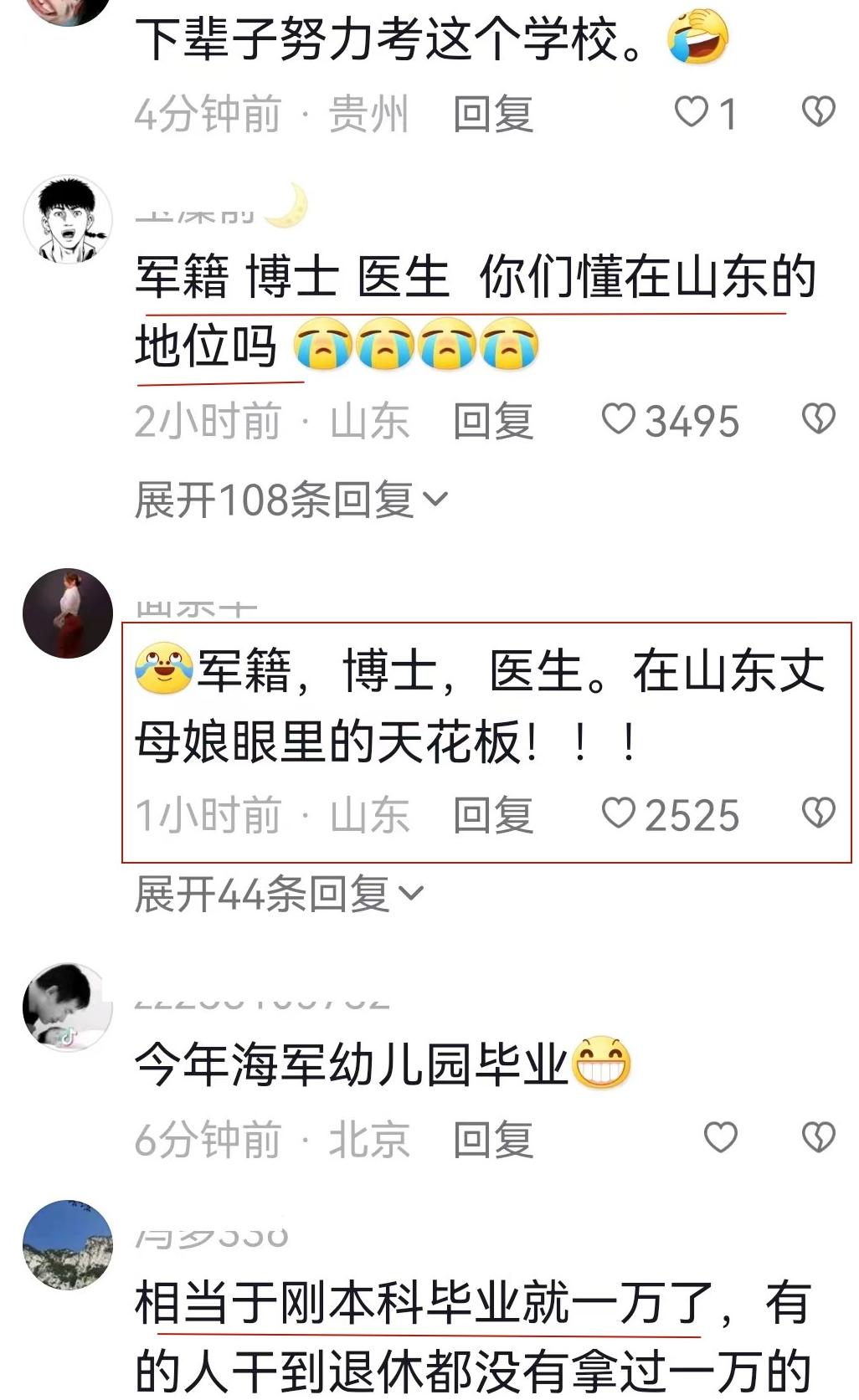Tap the comment text 相当于刚本科毕业就一万了
This screenshot has width=859, height=1400.
pos(424,1303)
